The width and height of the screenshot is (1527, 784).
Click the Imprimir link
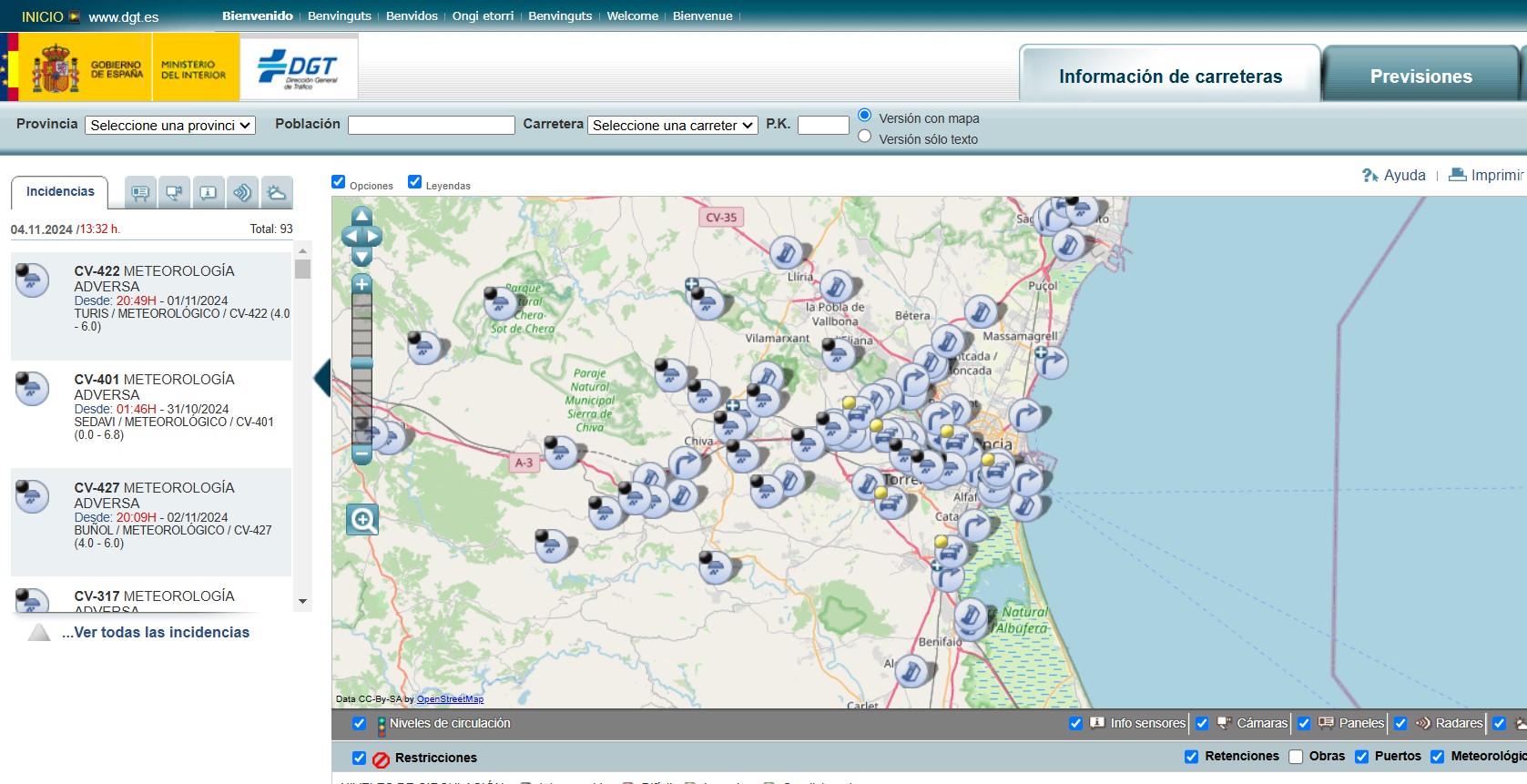[1496, 175]
